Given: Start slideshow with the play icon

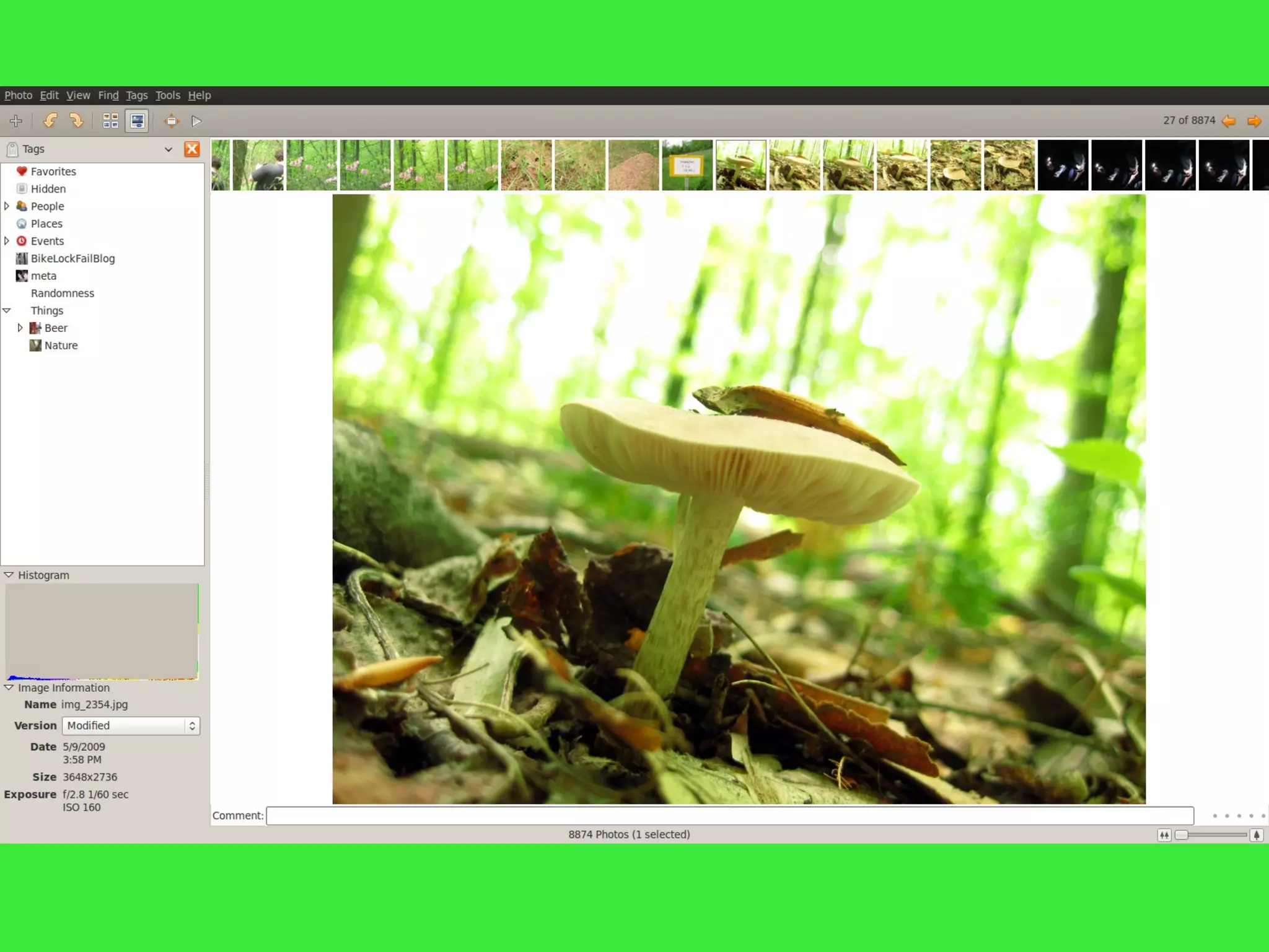Looking at the screenshot, I should 196,121.
